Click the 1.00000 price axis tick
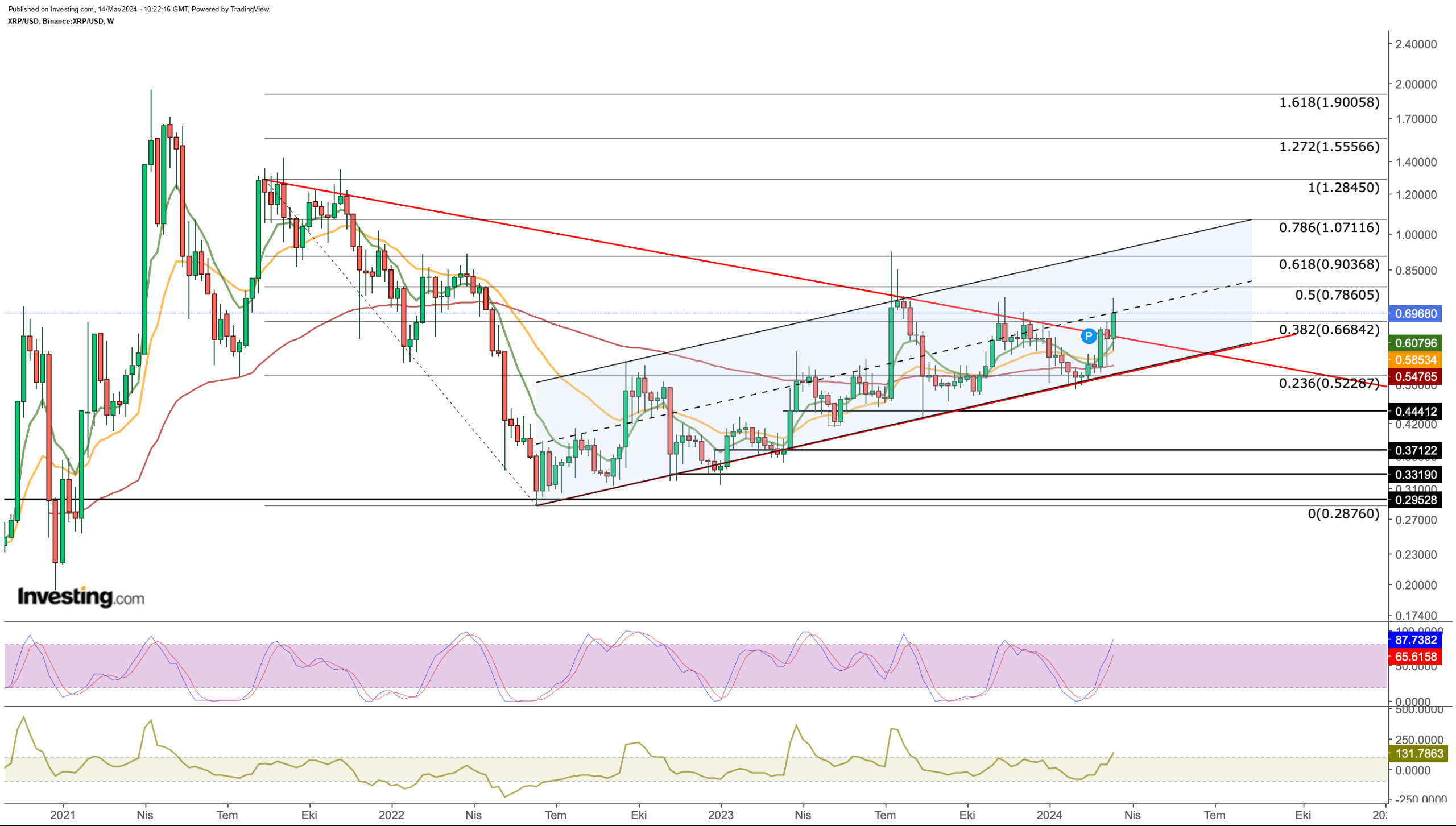 (x=1416, y=234)
